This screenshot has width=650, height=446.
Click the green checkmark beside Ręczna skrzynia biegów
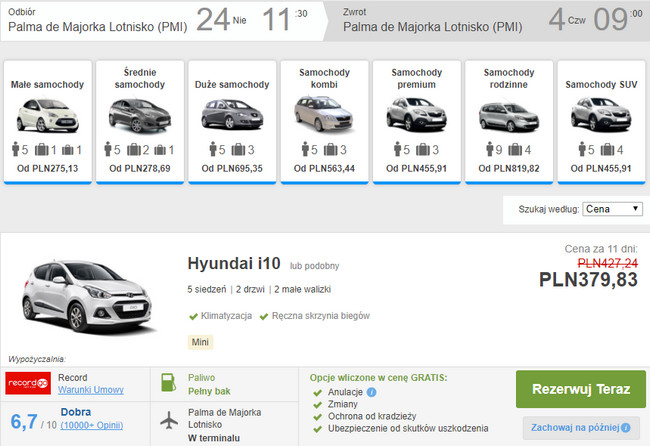(x=264, y=317)
